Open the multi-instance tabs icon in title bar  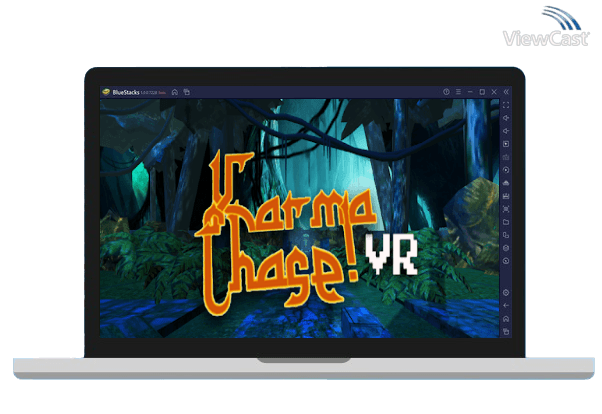click(x=187, y=92)
